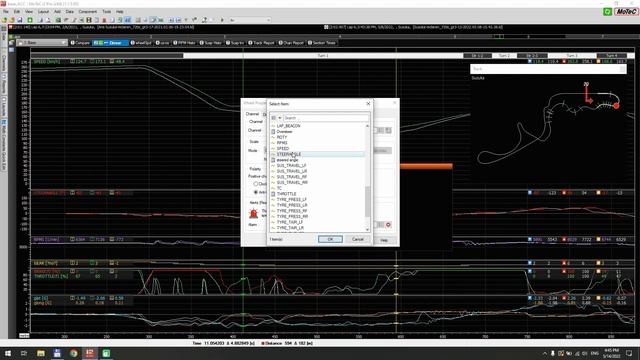Open the File menu
The height and width of the screenshot is (360, 640).
pyautogui.click(x=6, y=11)
